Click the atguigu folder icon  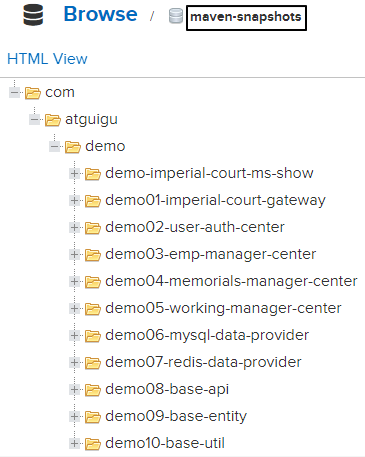[53, 120]
